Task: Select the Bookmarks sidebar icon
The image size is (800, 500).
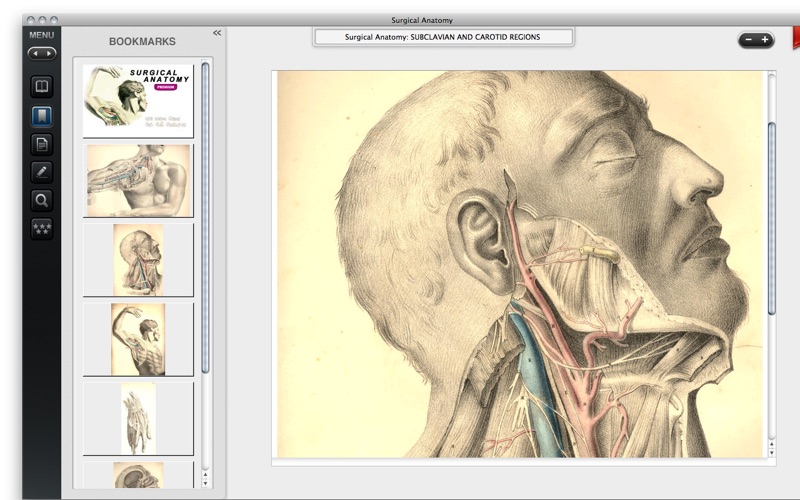Action: click(x=41, y=115)
